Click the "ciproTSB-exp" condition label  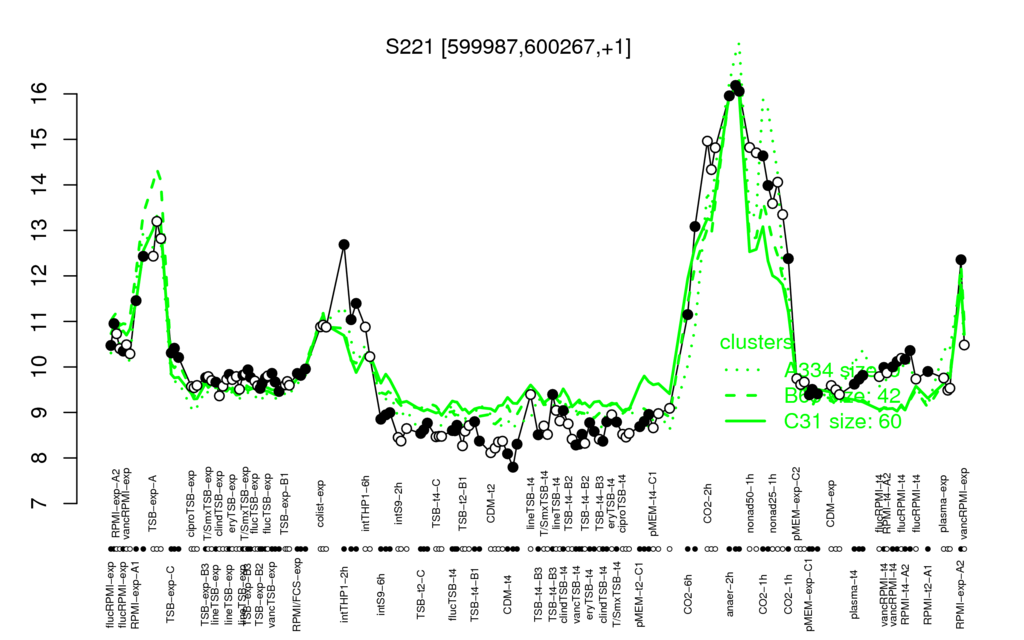tap(192, 502)
